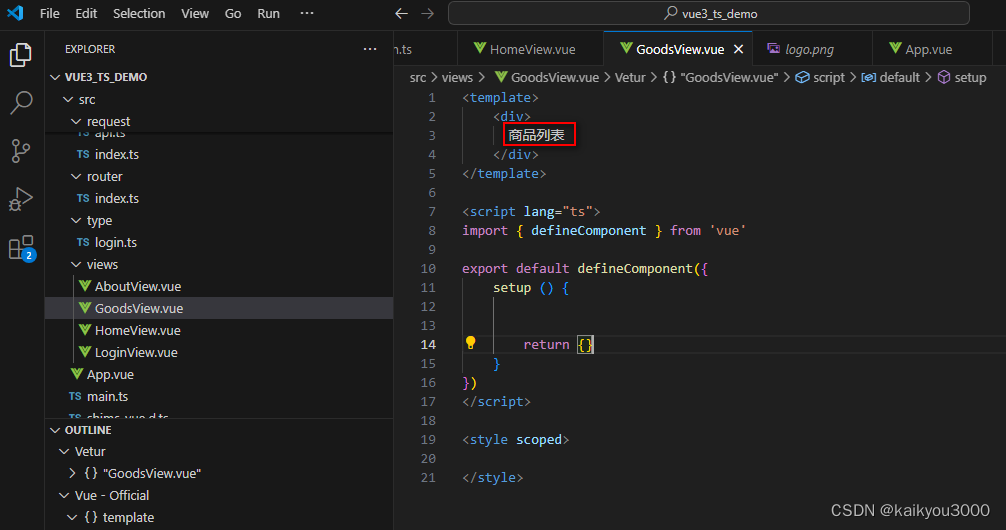The height and width of the screenshot is (530, 1006).
Task: Click the Vetur breadcrumb segment
Action: click(630, 78)
